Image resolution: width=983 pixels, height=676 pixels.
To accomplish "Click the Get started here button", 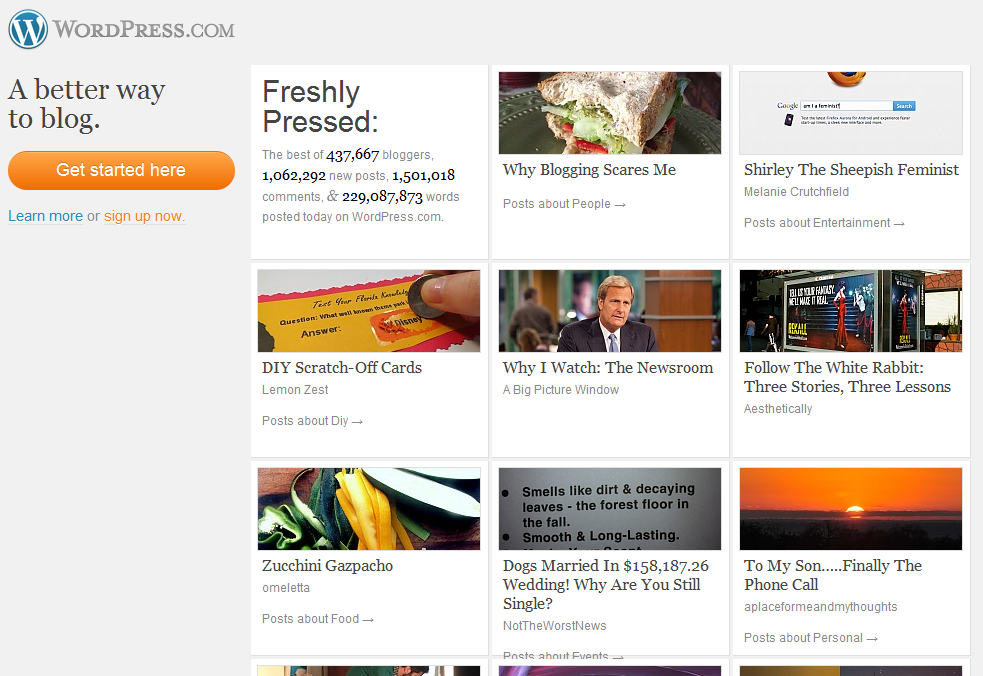I will coord(121,170).
